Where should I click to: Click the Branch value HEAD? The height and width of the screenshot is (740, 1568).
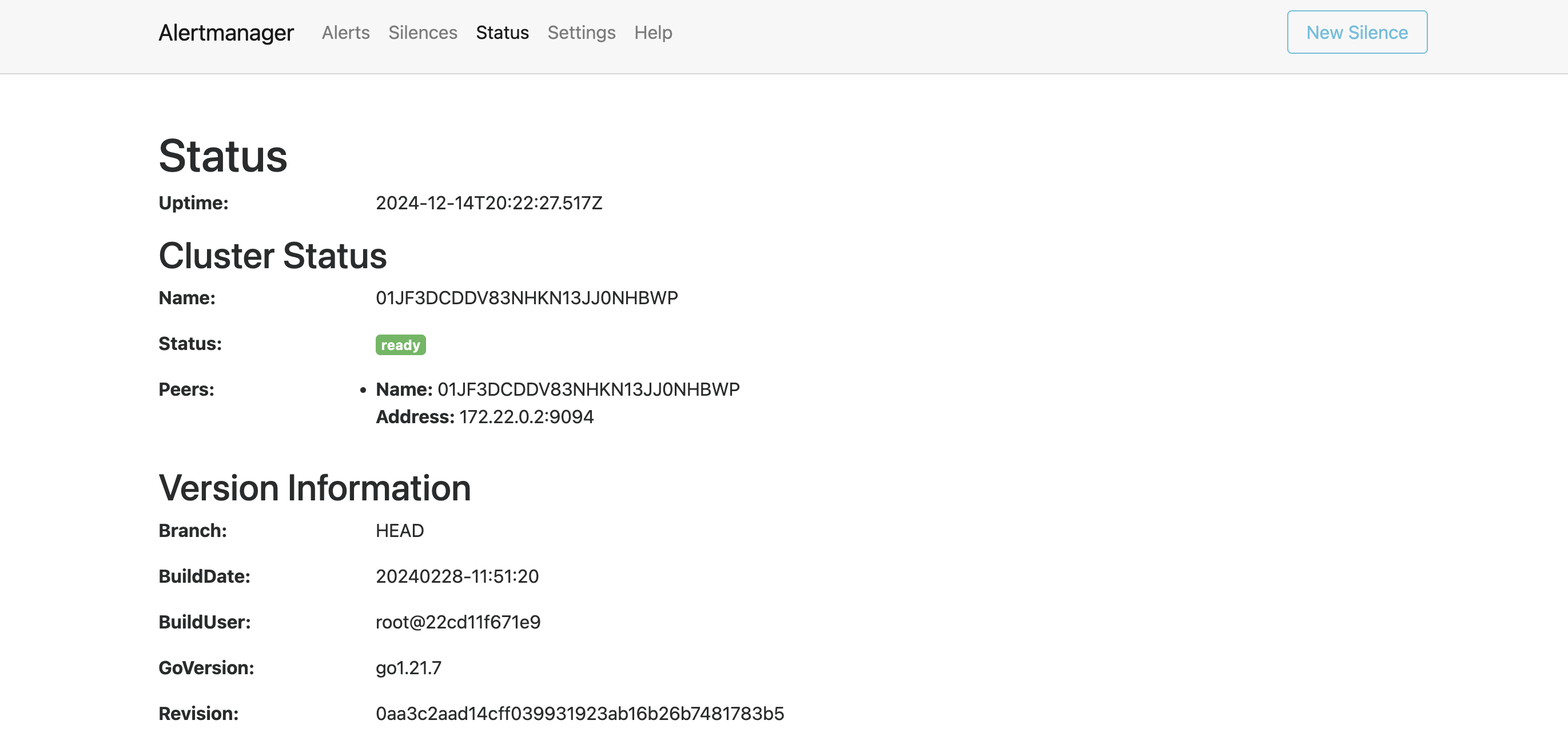click(x=399, y=531)
